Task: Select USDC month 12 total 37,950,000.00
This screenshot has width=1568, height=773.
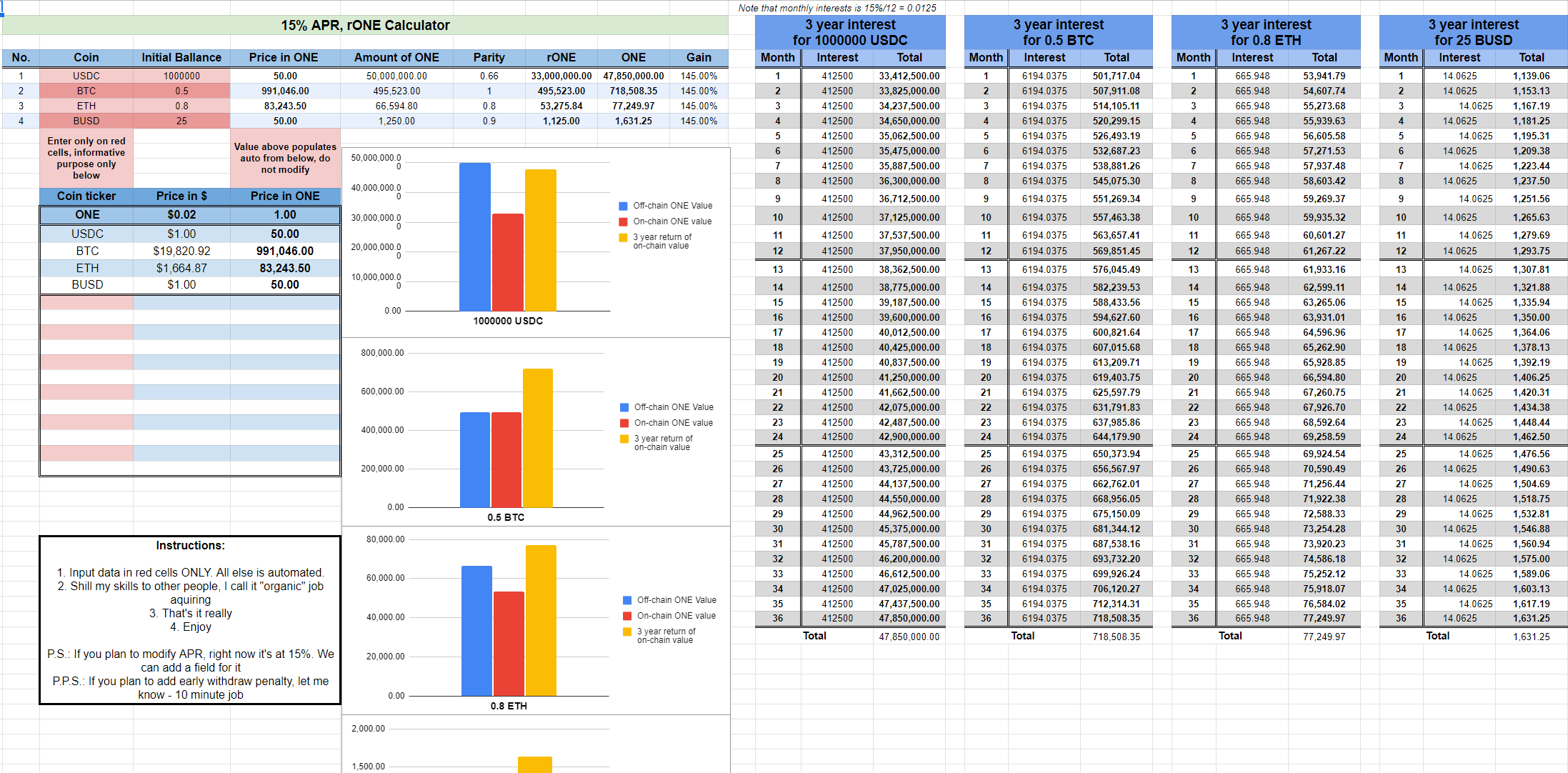Action: pos(909,251)
